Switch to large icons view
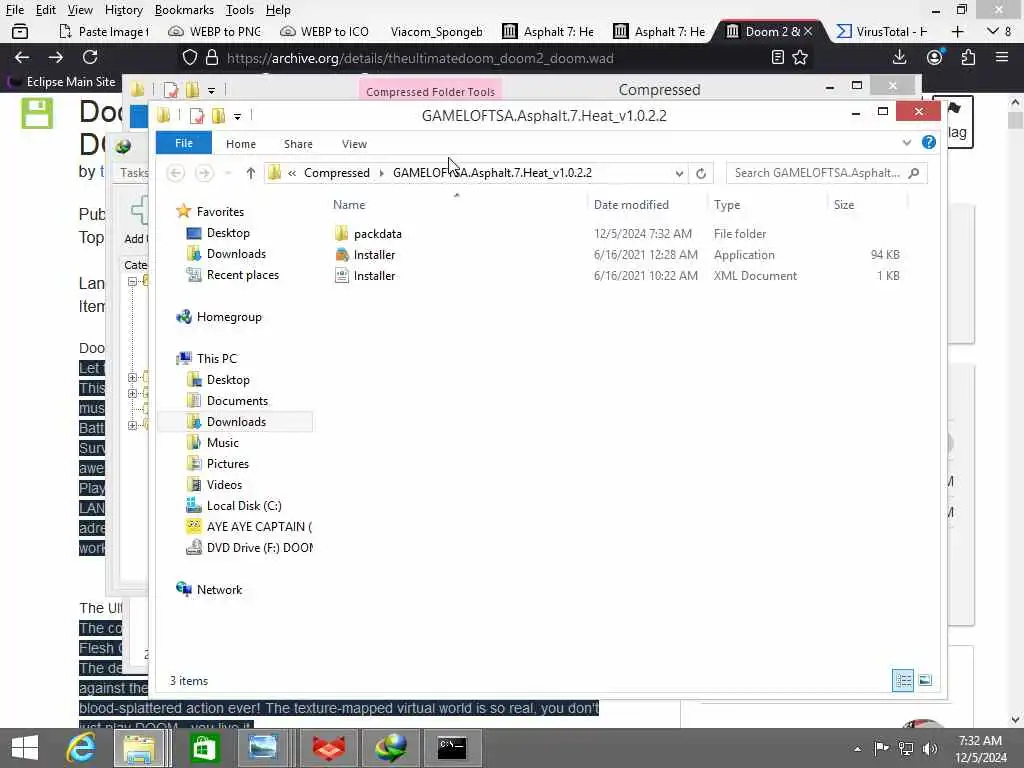This screenshot has height=768, width=1024. point(925,680)
